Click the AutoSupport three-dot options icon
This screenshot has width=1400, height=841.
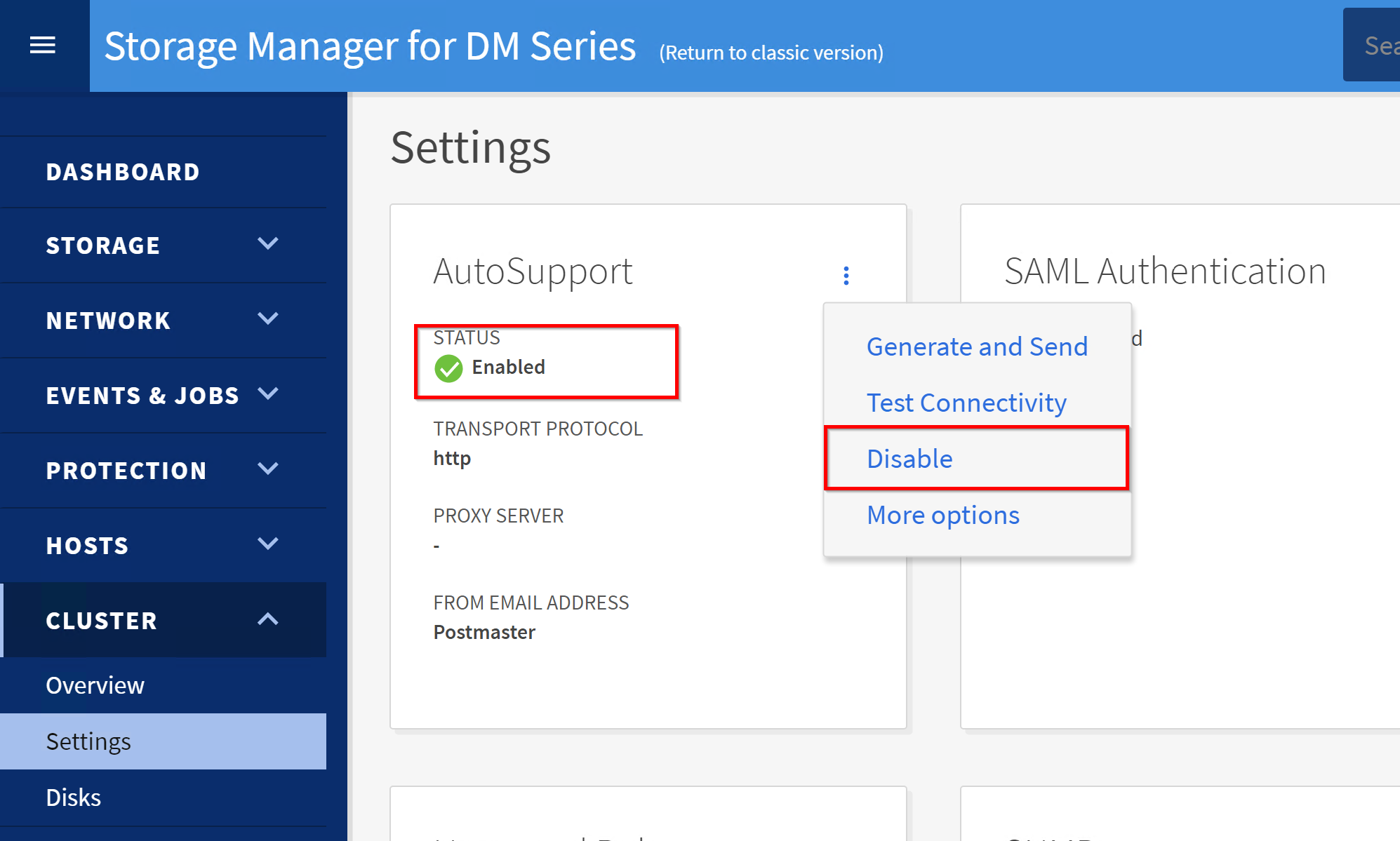(x=846, y=276)
